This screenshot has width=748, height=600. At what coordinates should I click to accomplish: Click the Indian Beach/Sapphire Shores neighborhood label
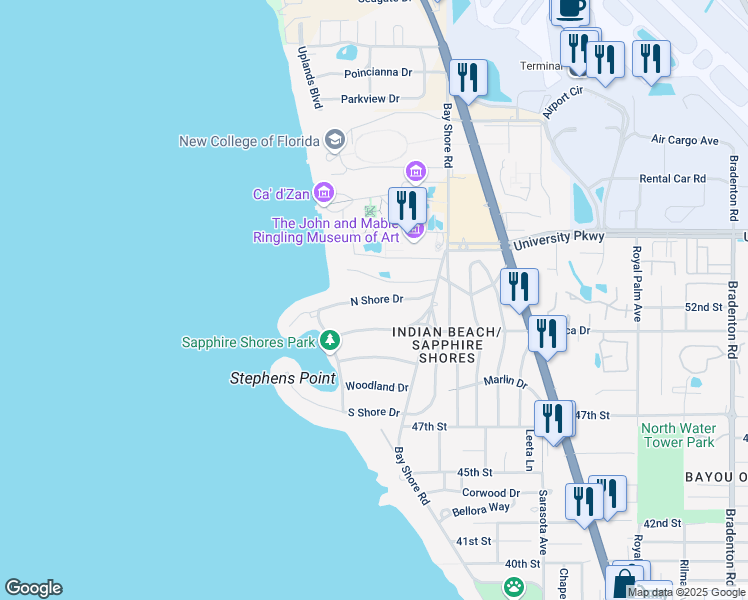pyautogui.click(x=445, y=344)
